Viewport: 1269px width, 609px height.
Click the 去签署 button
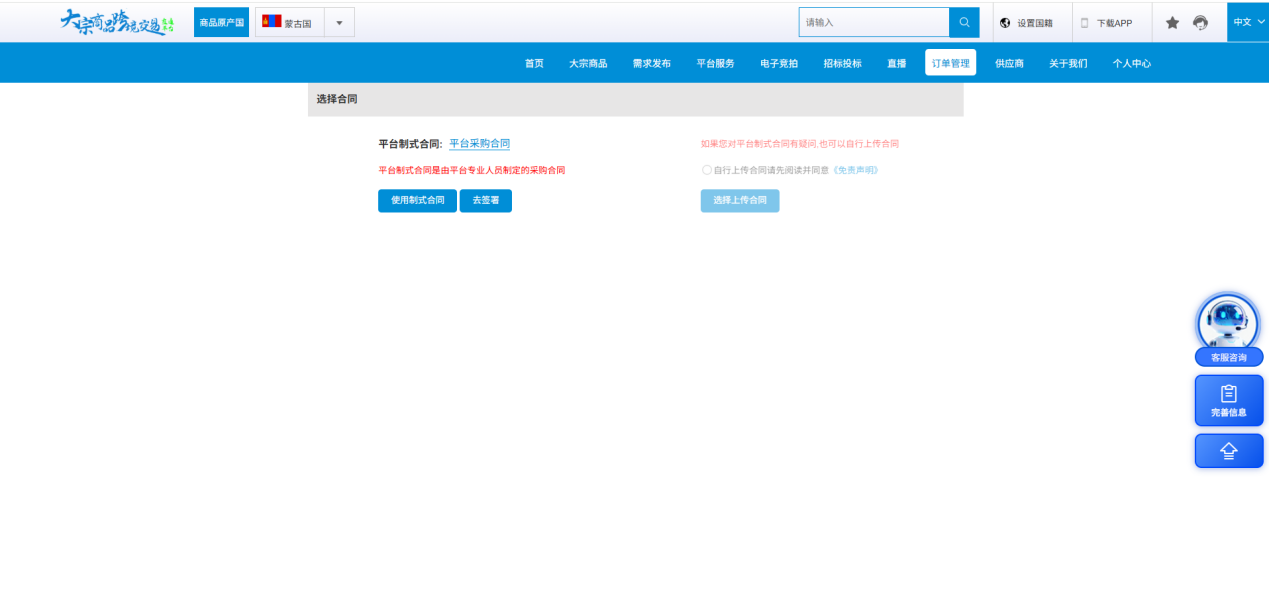pyautogui.click(x=486, y=200)
